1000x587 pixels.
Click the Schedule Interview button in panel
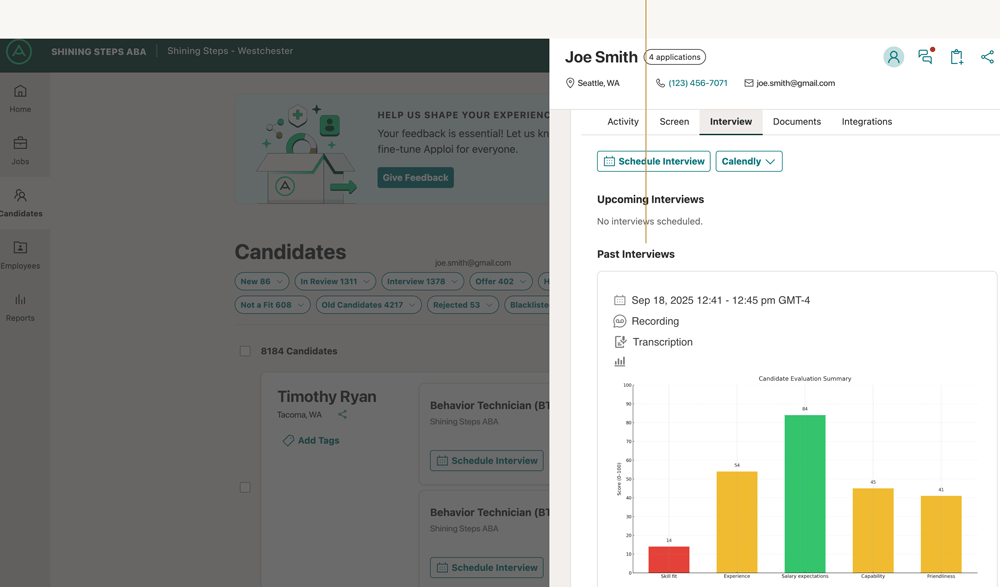click(x=653, y=161)
